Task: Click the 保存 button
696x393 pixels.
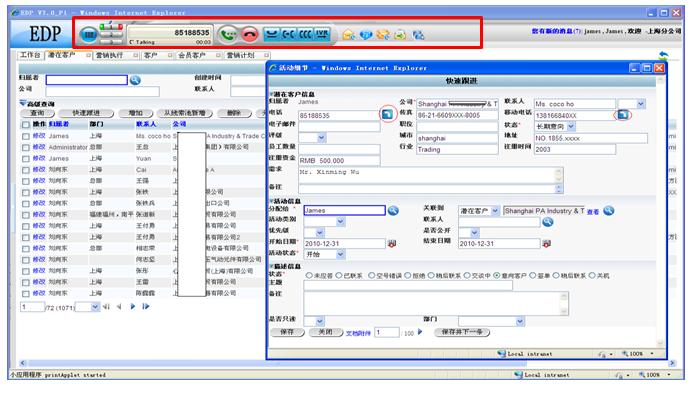Action: 287,332
